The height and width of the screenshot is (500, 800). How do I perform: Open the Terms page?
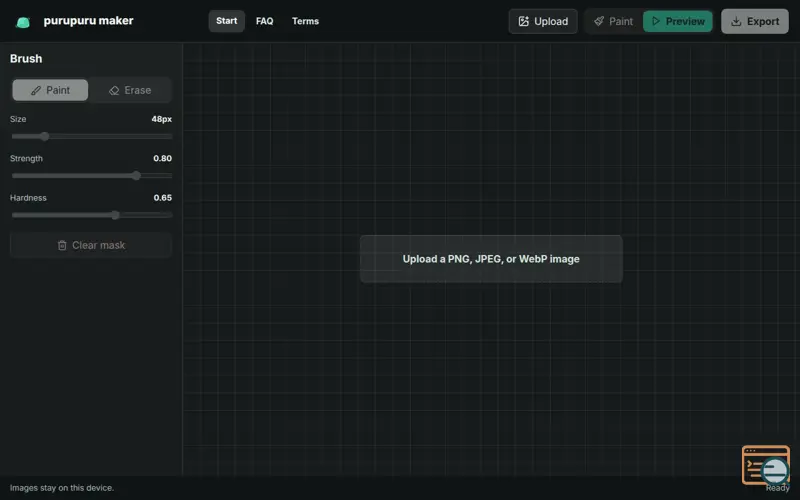pos(305,21)
